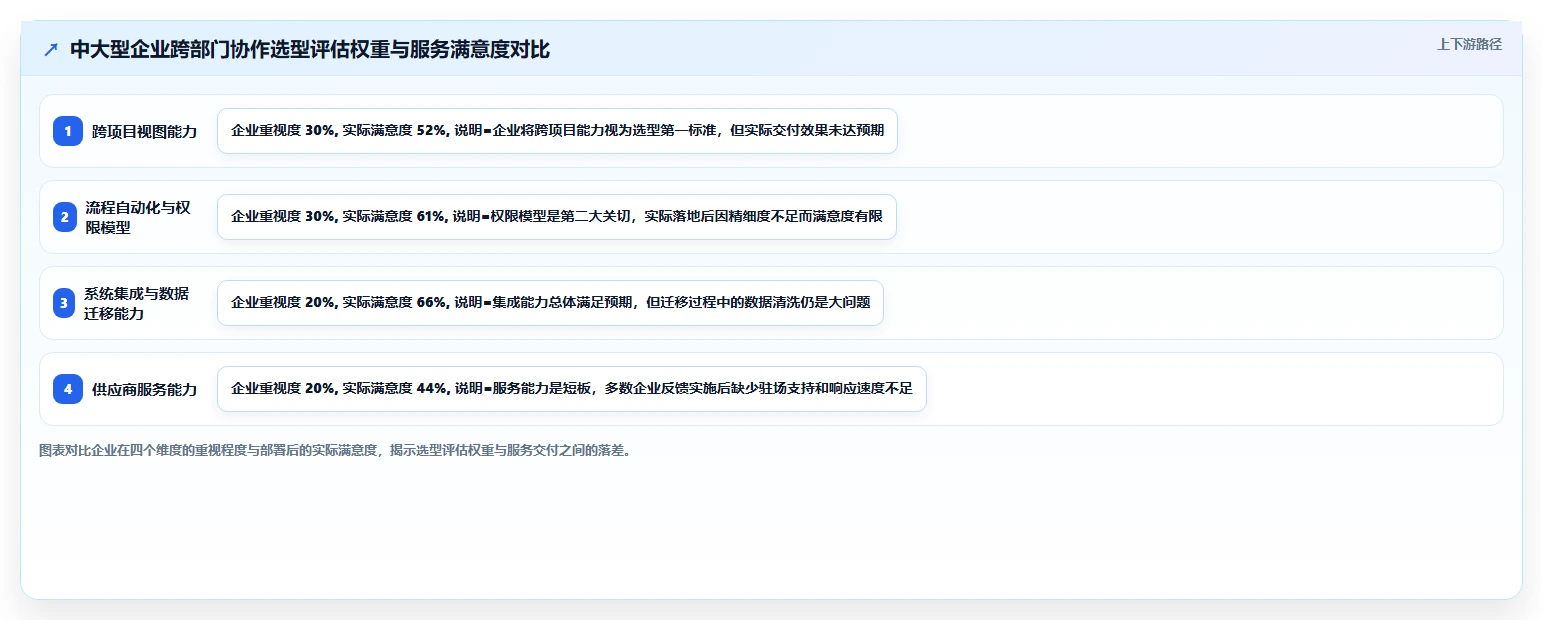
Task: Click the detail box showing 实际满意度 44%
Action: pos(572,389)
